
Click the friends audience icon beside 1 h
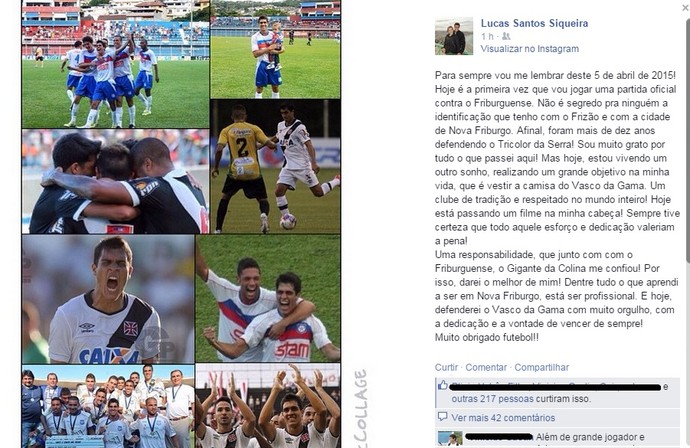pos(506,37)
